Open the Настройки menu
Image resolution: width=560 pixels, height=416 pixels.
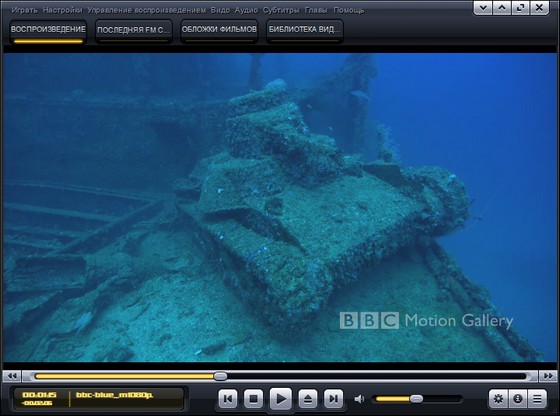pyautogui.click(x=62, y=10)
